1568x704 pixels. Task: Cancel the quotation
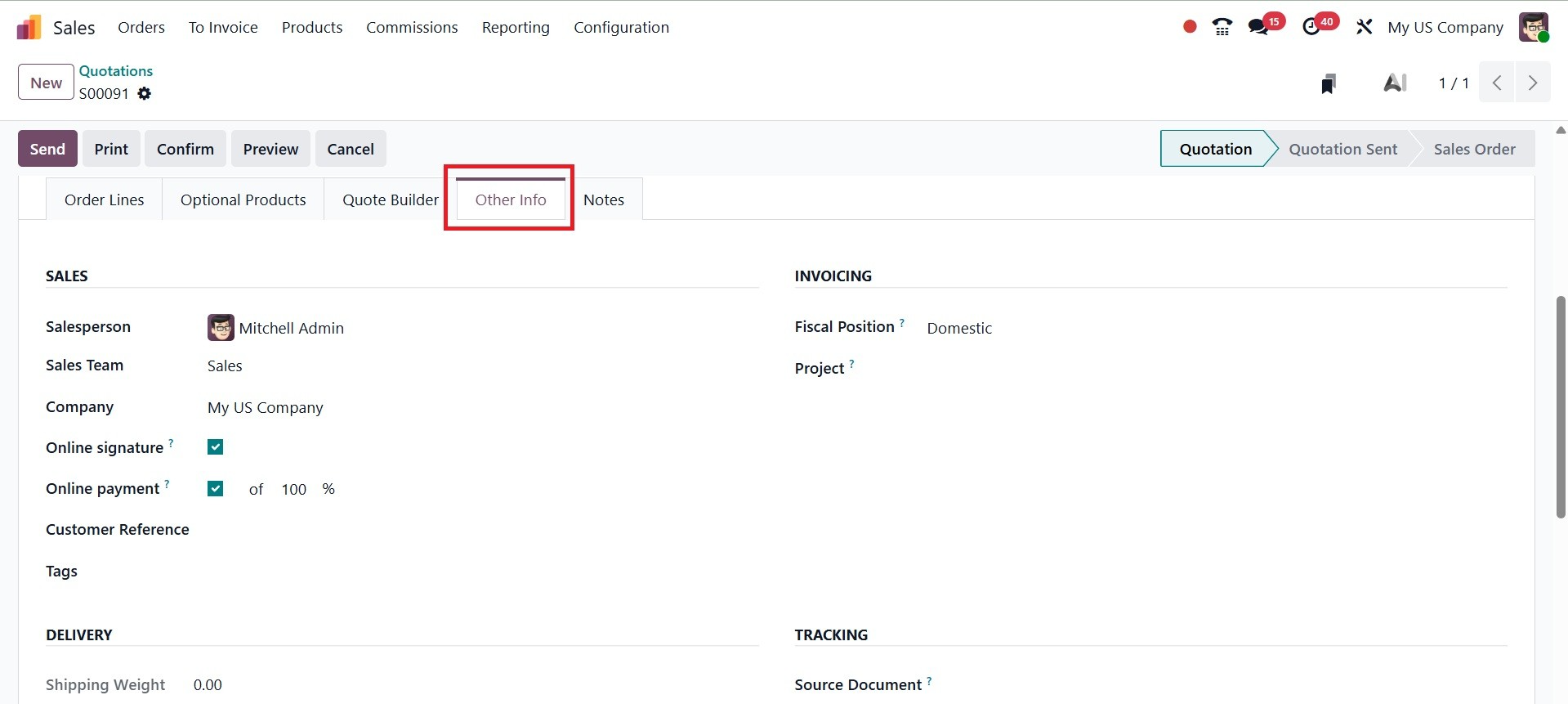(x=351, y=149)
